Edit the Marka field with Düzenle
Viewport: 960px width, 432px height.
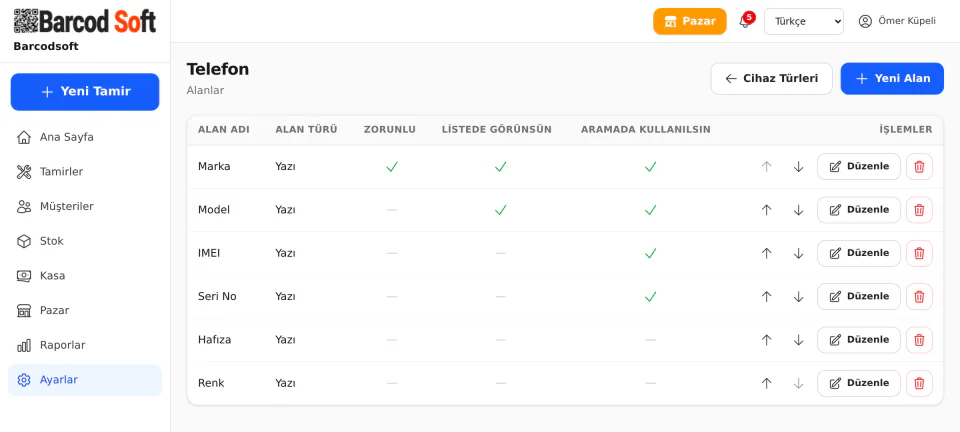pyautogui.click(x=859, y=166)
